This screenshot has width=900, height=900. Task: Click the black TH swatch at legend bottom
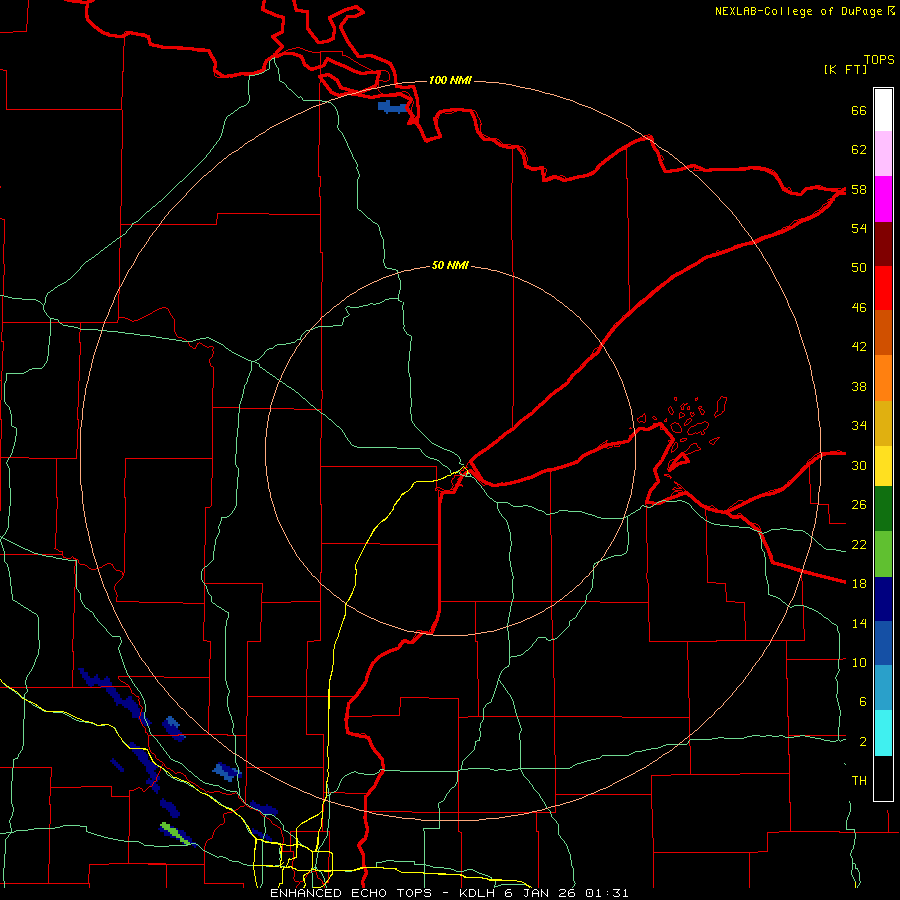[x=883, y=778]
